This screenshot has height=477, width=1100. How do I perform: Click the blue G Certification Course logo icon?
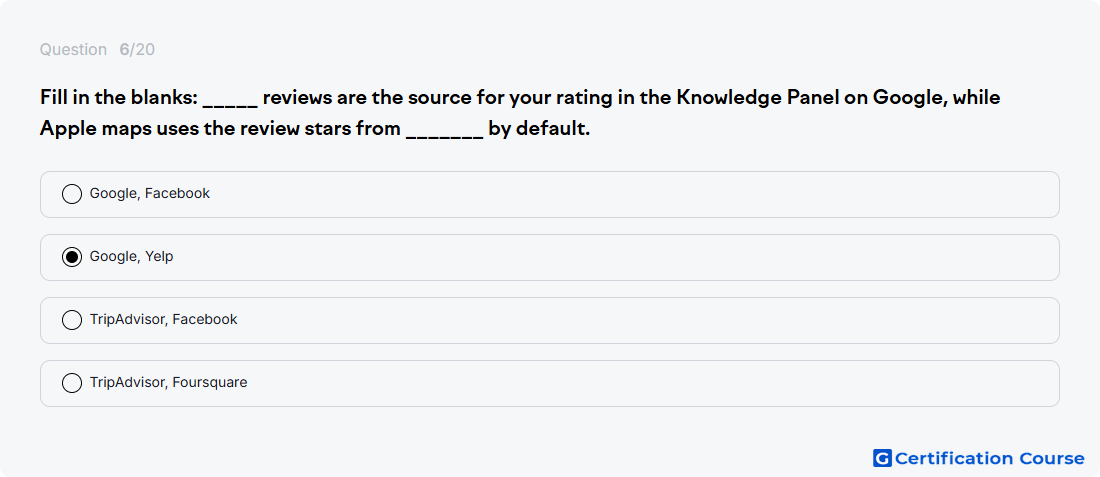click(x=882, y=458)
